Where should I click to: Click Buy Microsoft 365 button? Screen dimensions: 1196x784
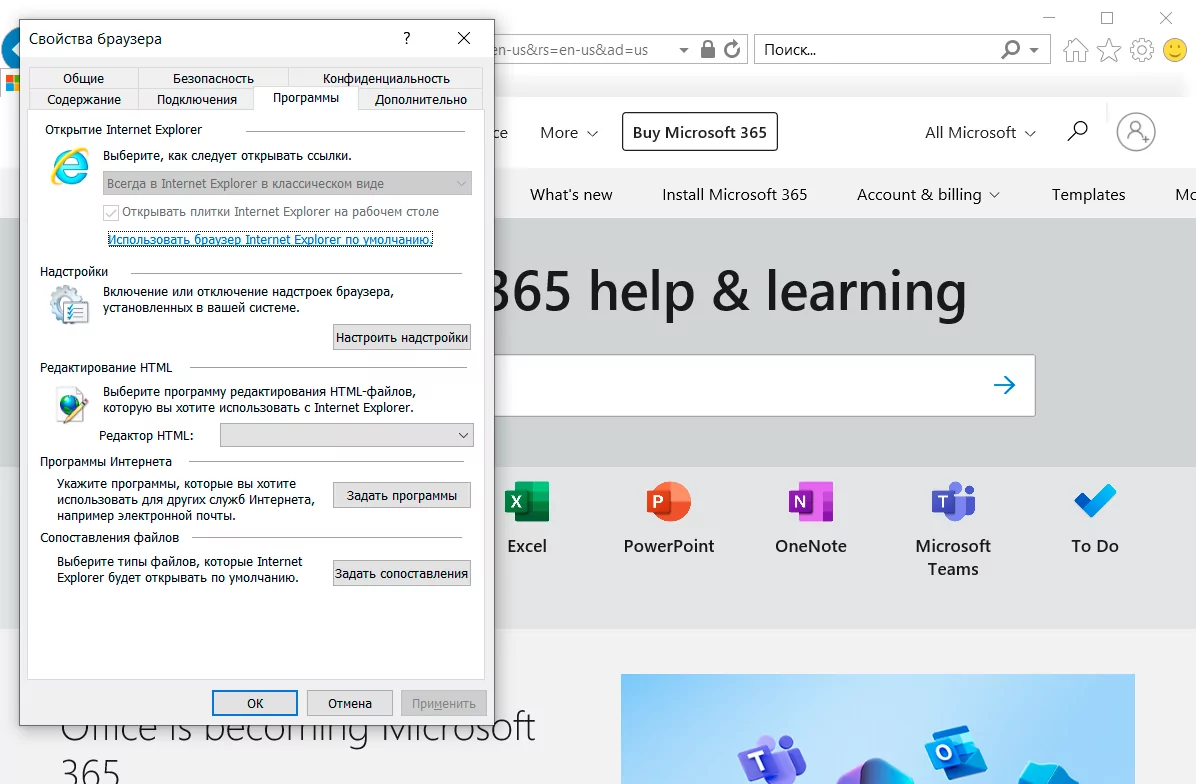click(x=699, y=132)
